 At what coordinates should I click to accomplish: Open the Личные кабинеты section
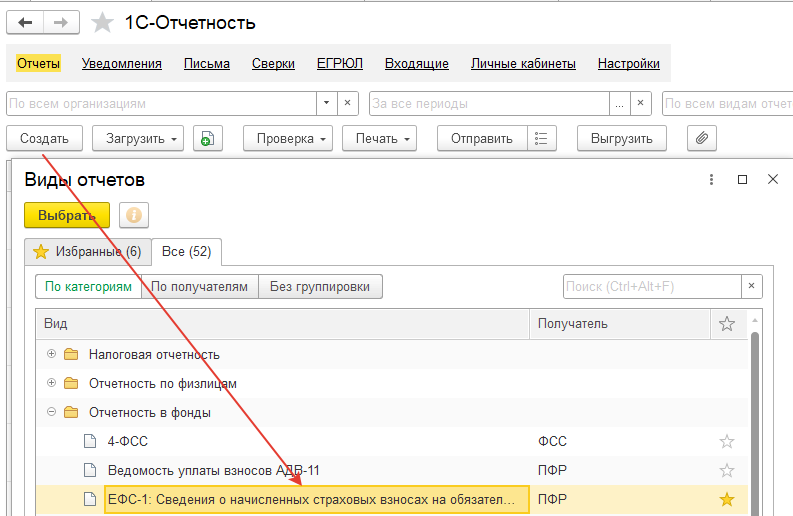(523, 63)
